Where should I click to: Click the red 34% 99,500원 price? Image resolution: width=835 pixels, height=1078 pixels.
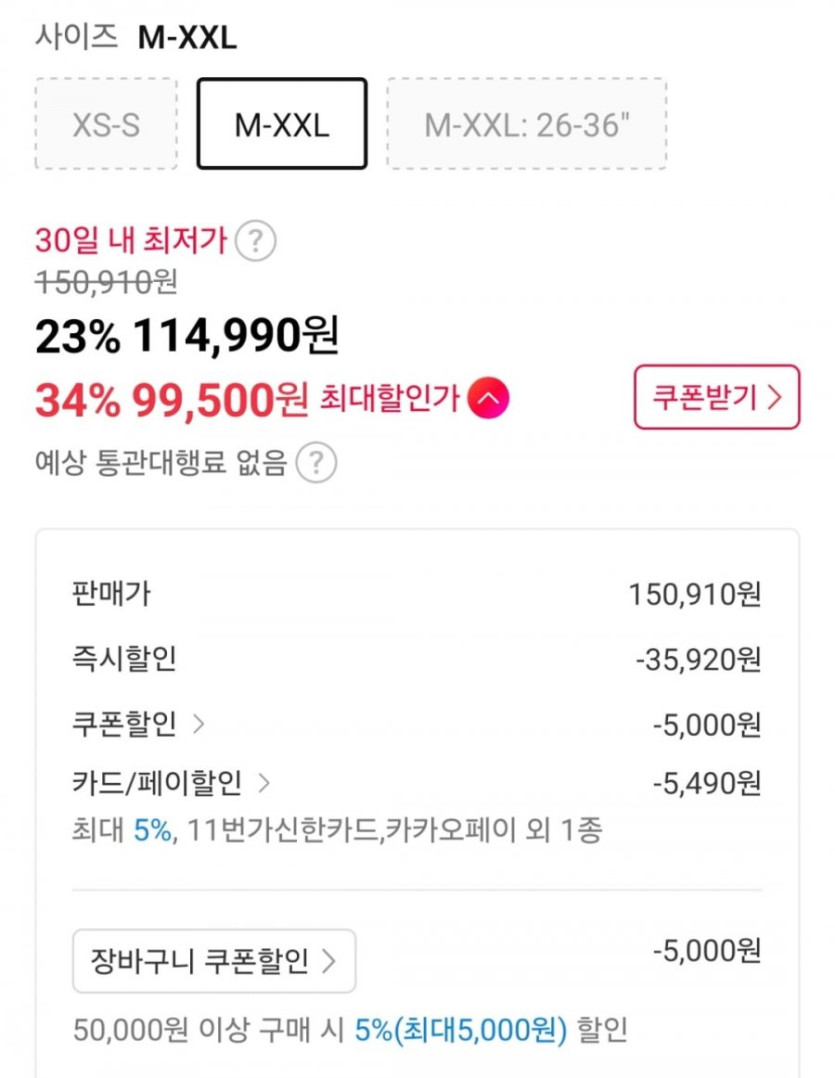click(x=171, y=400)
